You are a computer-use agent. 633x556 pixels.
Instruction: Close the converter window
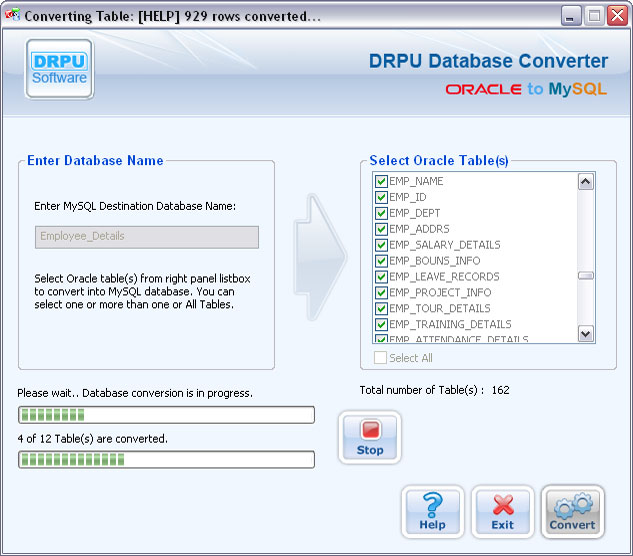tap(617, 16)
